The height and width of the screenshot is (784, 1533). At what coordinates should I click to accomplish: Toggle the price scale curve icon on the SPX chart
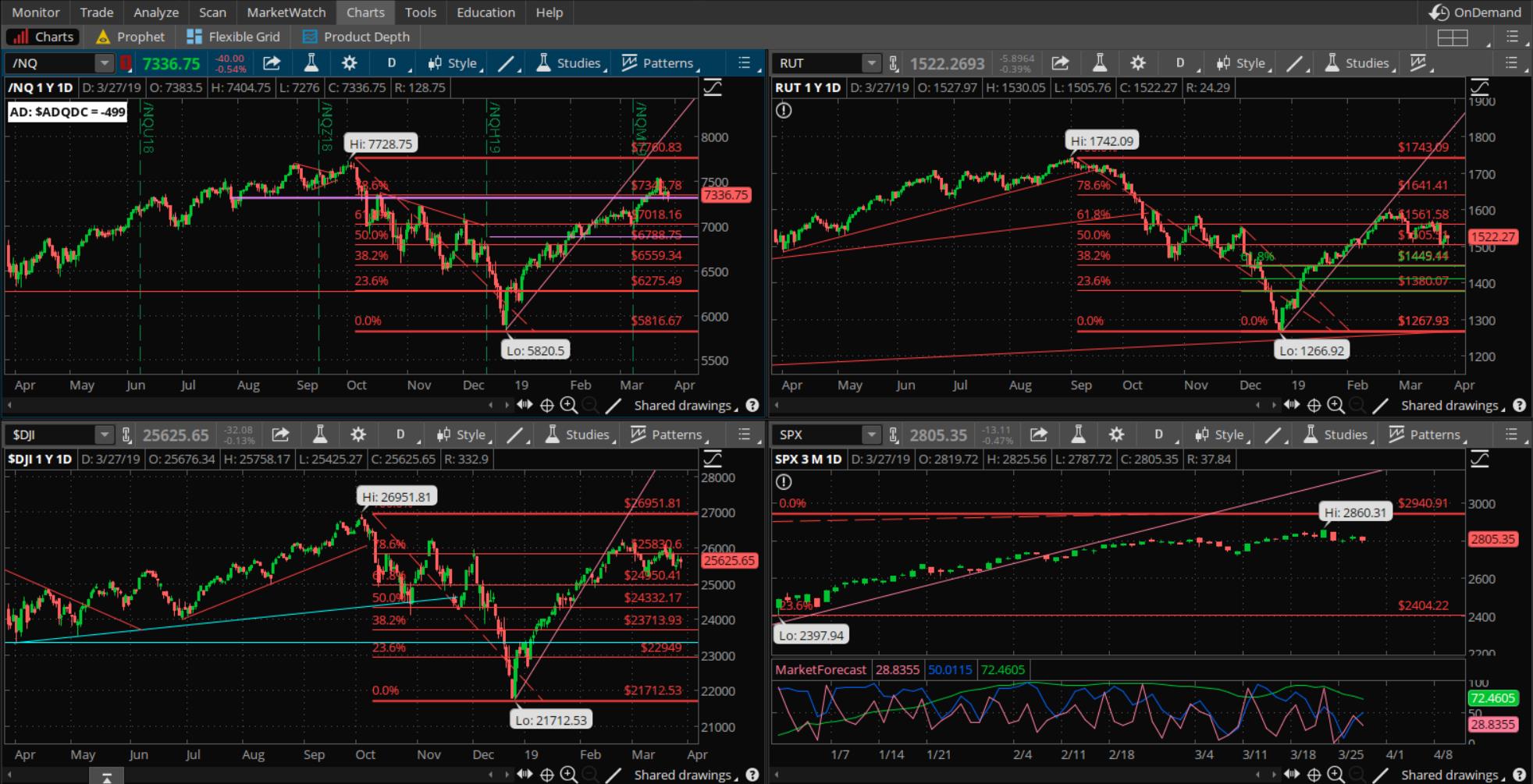[1479, 459]
